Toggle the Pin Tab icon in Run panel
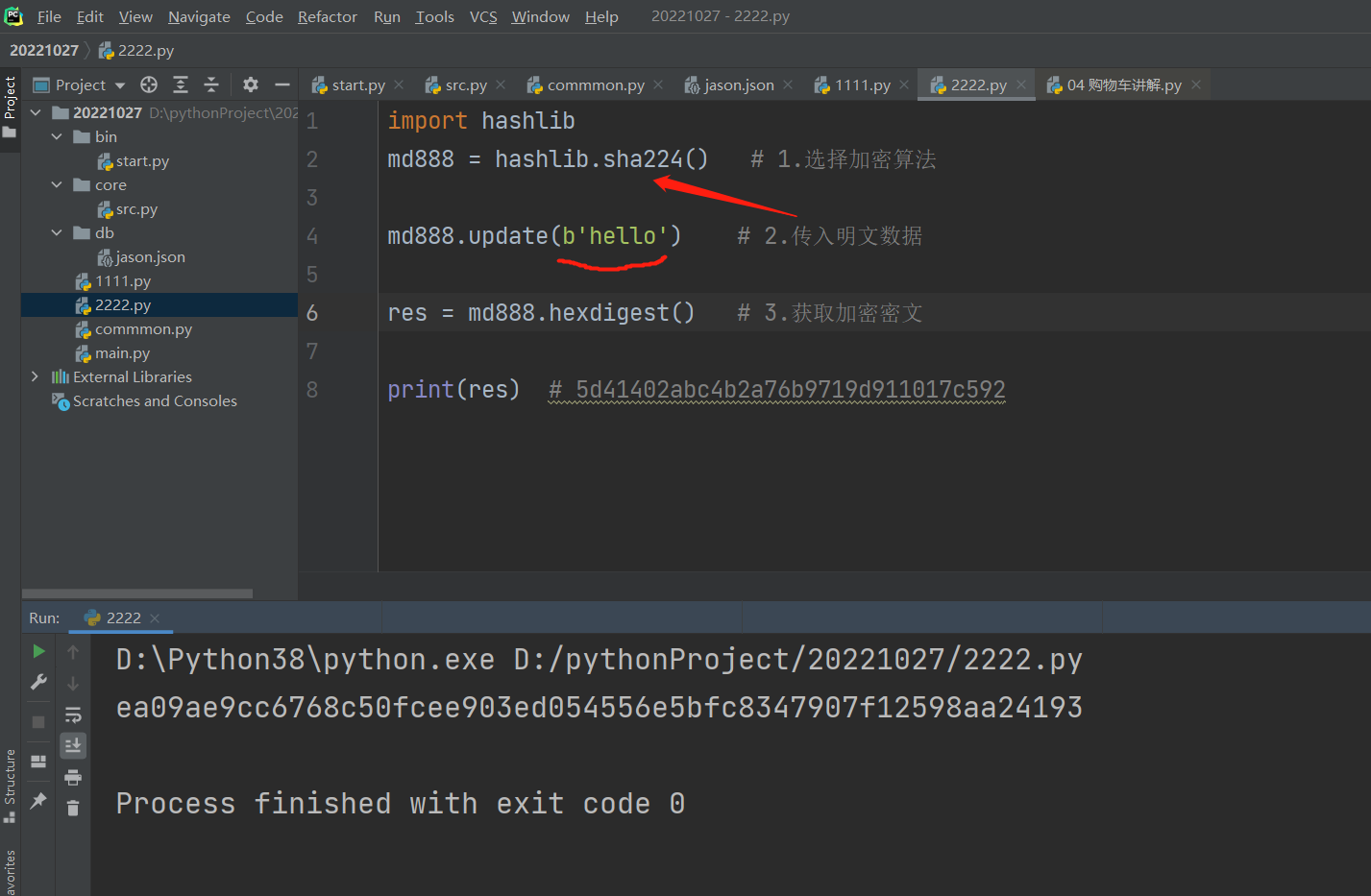 (x=38, y=801)
